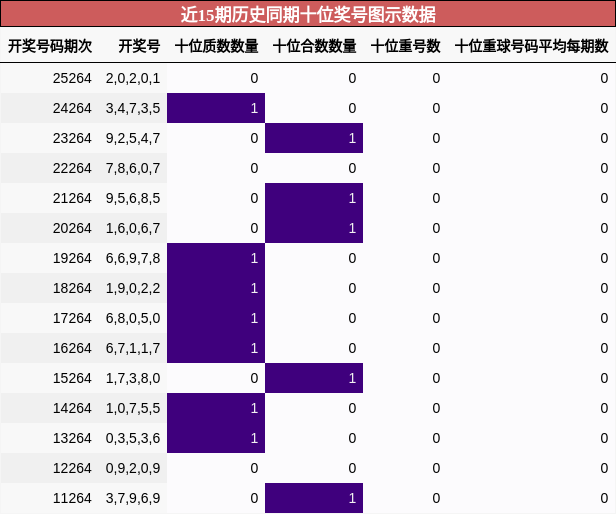Click winning numbers 1,7,3,8,0
Viewport: 616px width, 514px height.
pyautogui.click(x=133, y=378)
